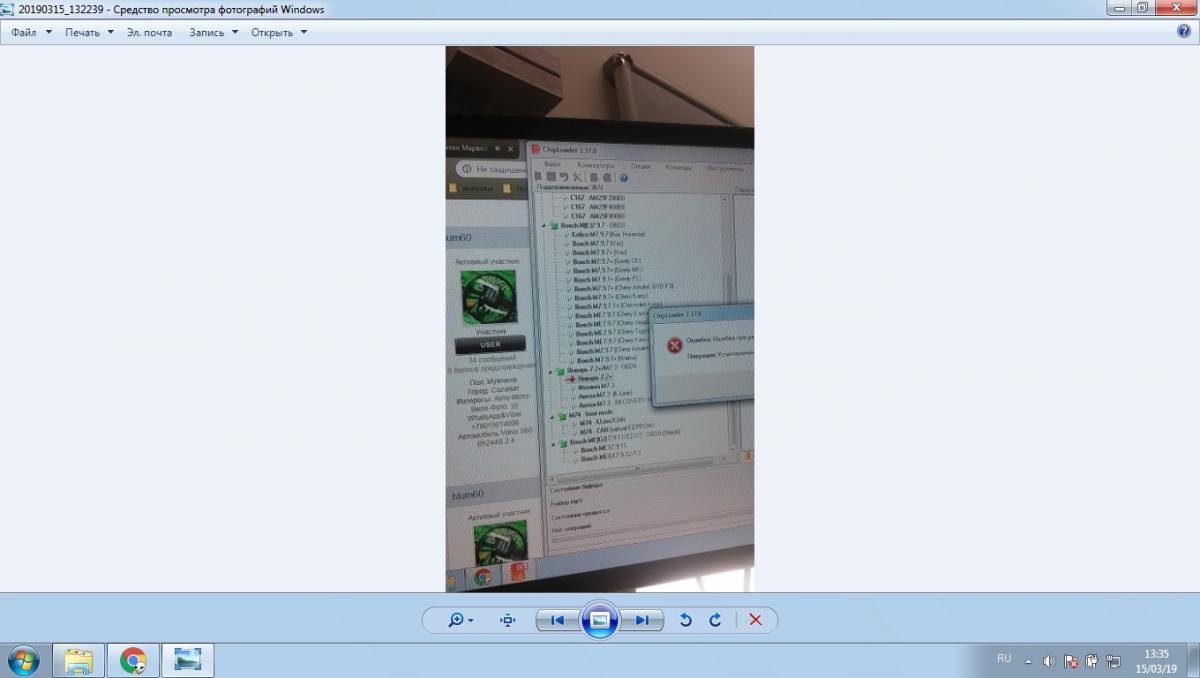The height and width of the screenshot is (678, 1200).
Task: Open the Windows Start menu
Action: 22,660
